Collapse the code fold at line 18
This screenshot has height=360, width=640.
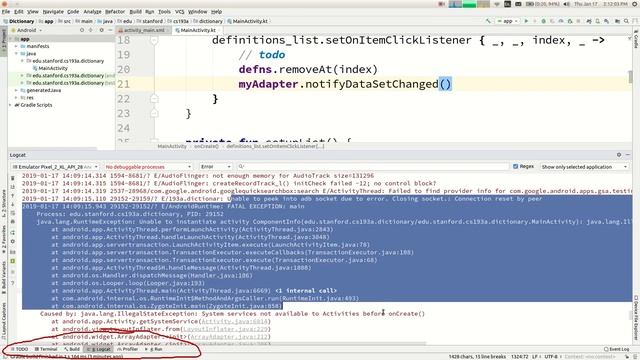(x=154, y=40)
